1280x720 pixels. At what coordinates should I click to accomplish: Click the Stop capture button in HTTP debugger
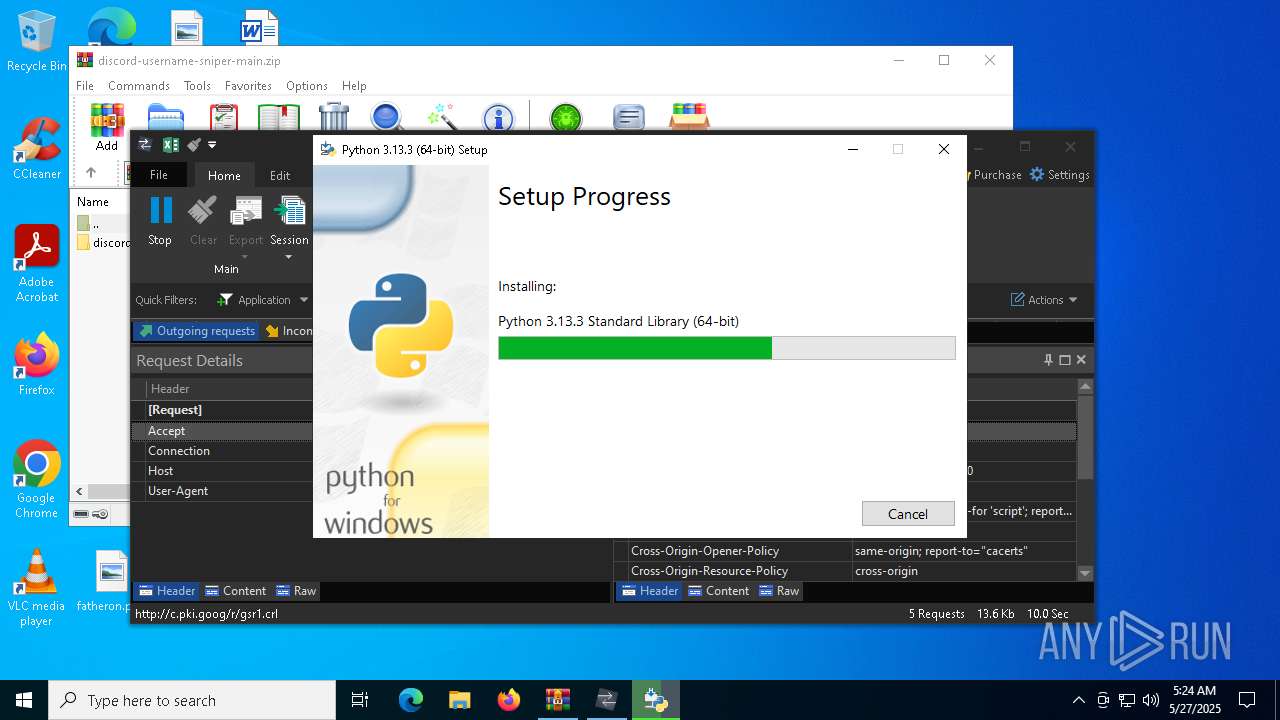point(160,220)
